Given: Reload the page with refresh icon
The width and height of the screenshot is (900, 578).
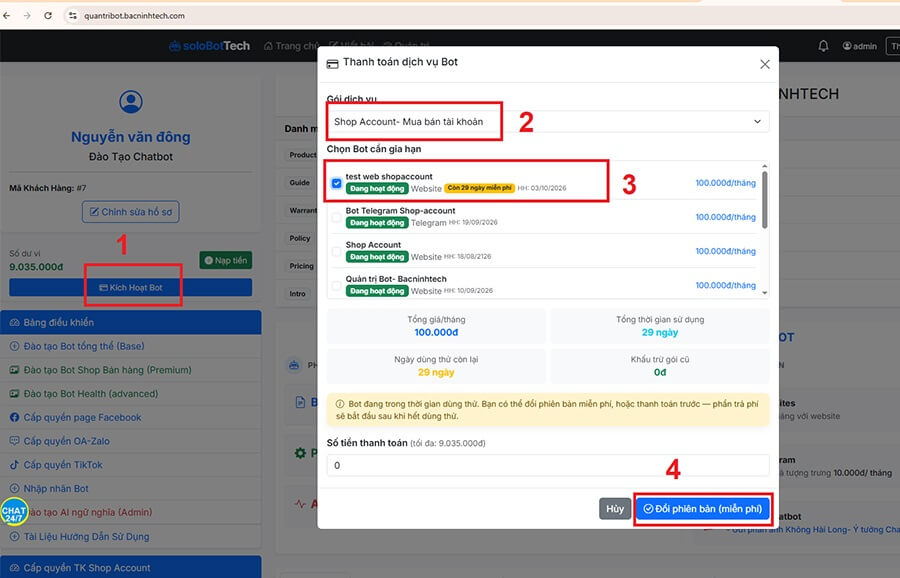Looking at the screenshot, I should click(48, 16).
